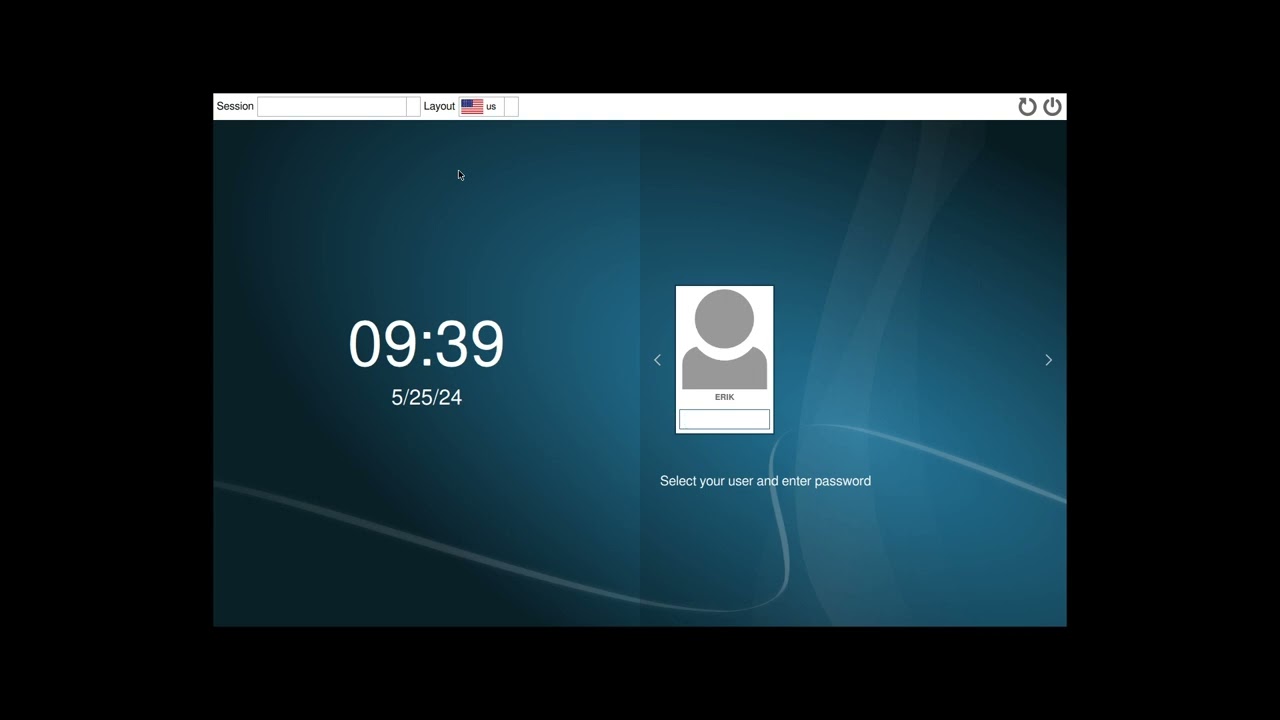Click the 09:39 clock text
Screen dimensions: 1280x720
426,344
